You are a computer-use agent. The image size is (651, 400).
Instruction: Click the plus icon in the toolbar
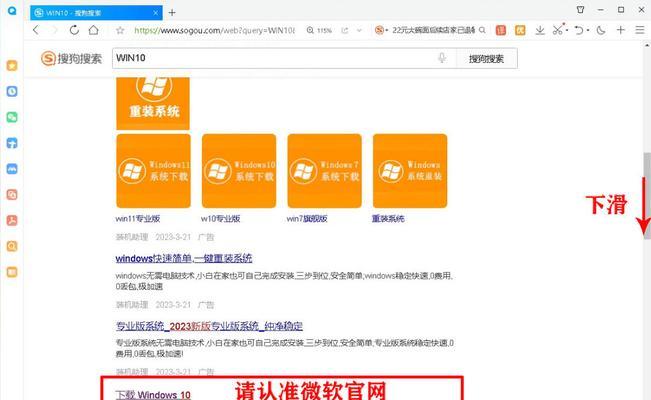(621, 30)
